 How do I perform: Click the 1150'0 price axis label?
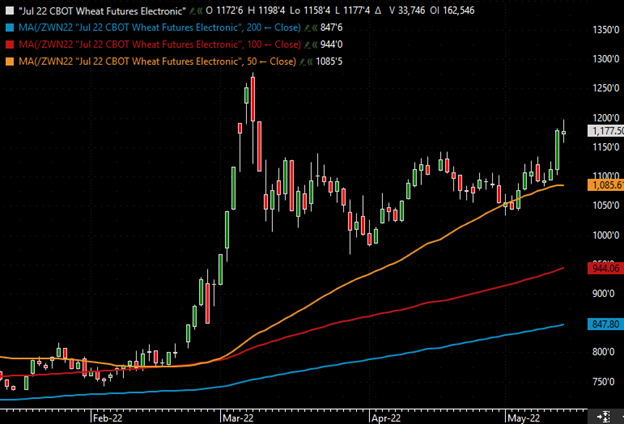[606, 147]
